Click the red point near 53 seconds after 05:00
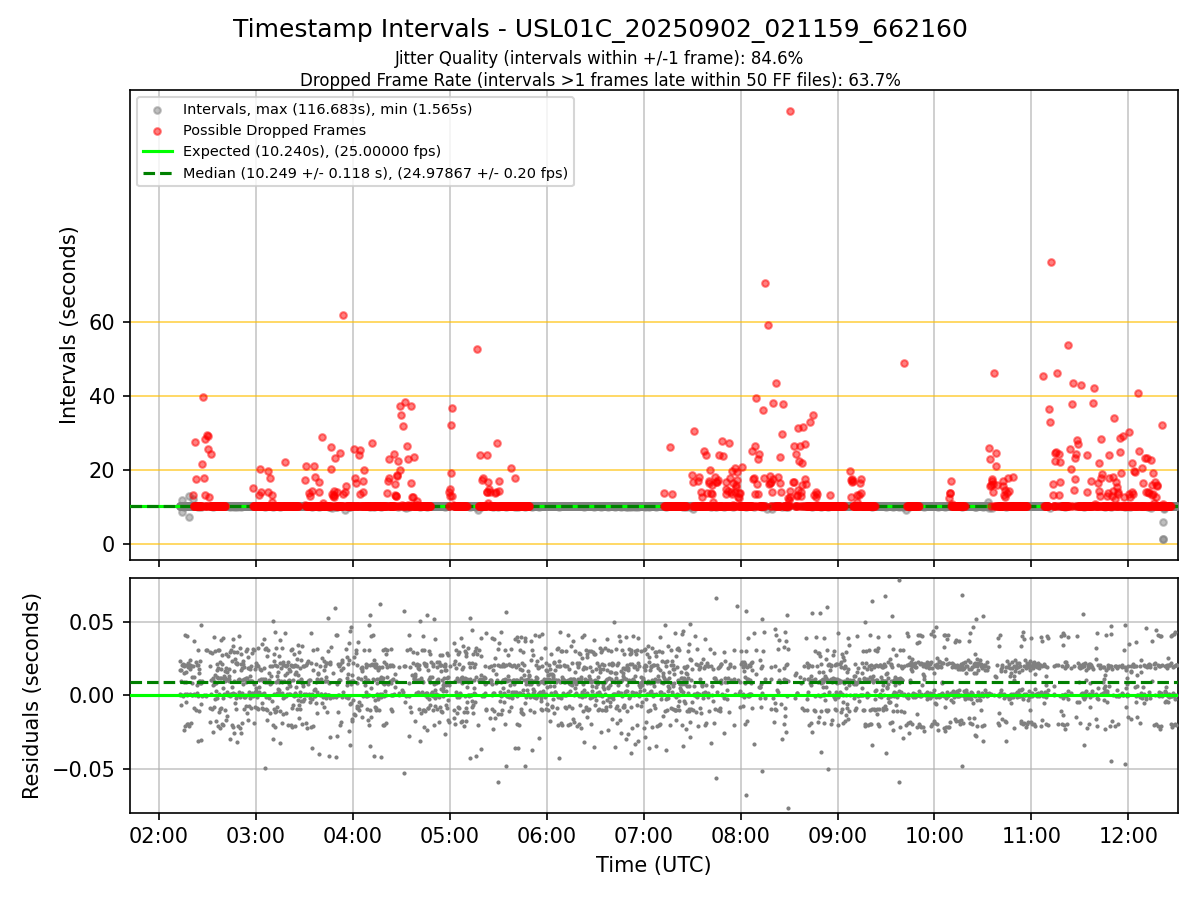 [x=477, y=349]
